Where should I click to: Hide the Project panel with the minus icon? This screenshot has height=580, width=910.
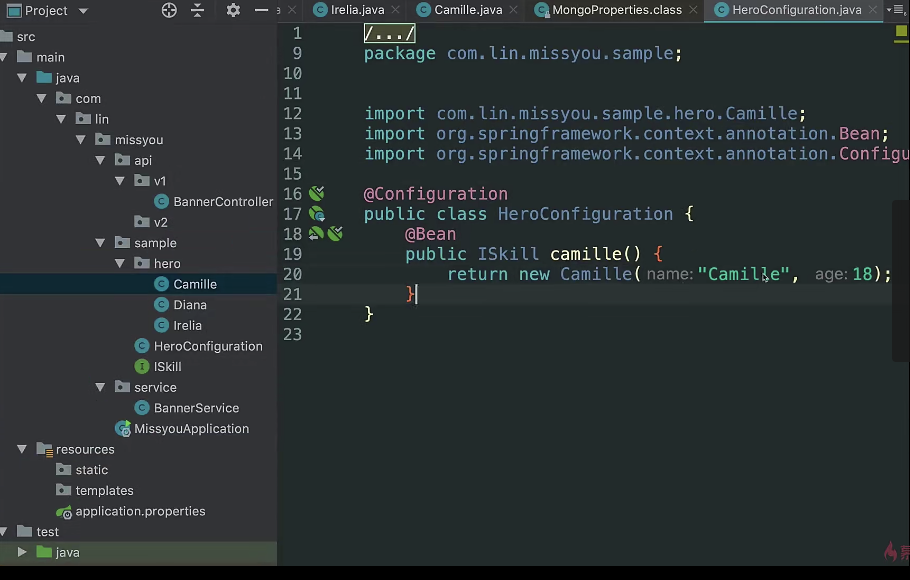[261, 10]
